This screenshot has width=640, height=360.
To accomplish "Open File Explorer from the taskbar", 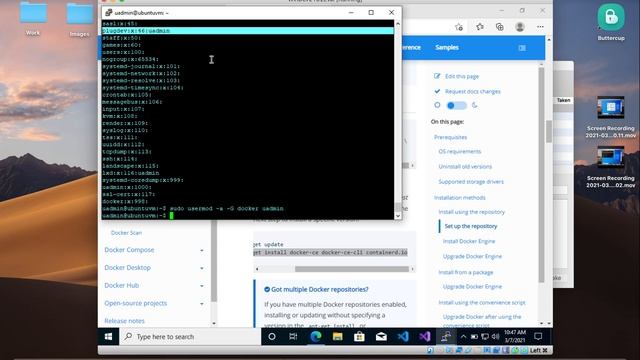I will (x=338, y=337).
